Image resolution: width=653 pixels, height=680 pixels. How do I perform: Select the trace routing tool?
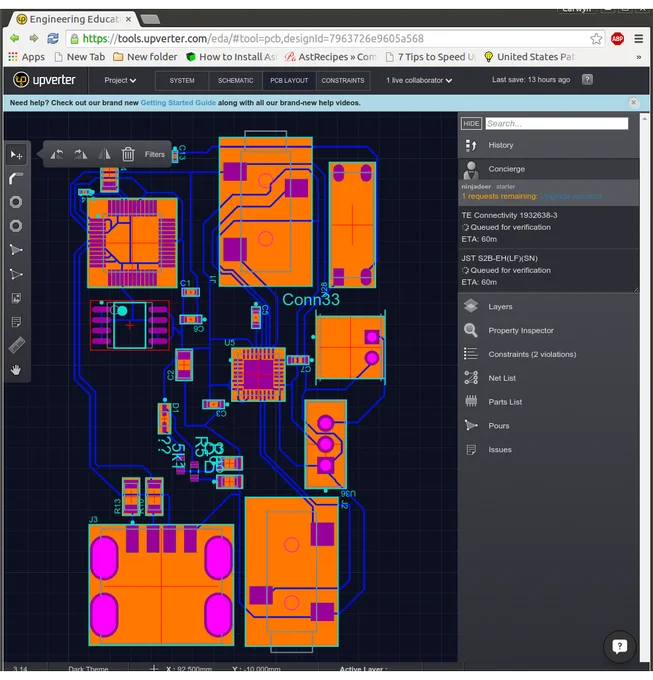tap(16, 178)
